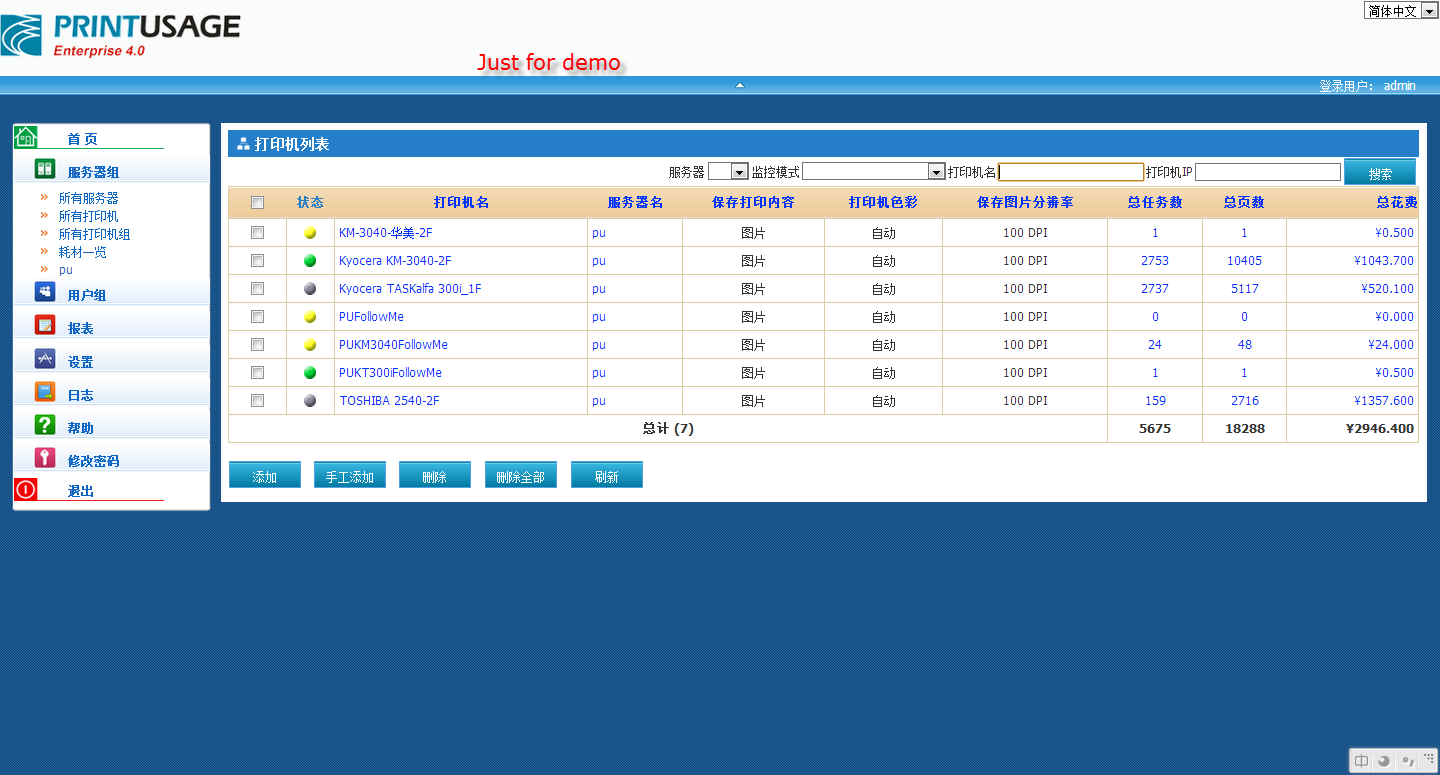Click the green Help question mark icon

point(45,425)
